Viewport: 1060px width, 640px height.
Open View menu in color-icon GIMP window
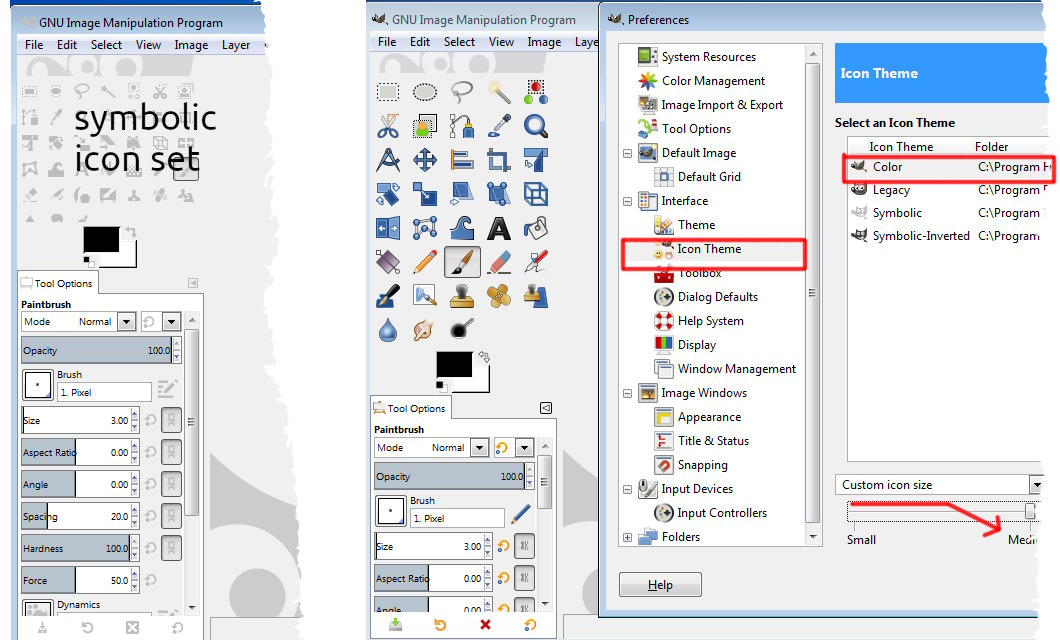click(x=501, y=42)
